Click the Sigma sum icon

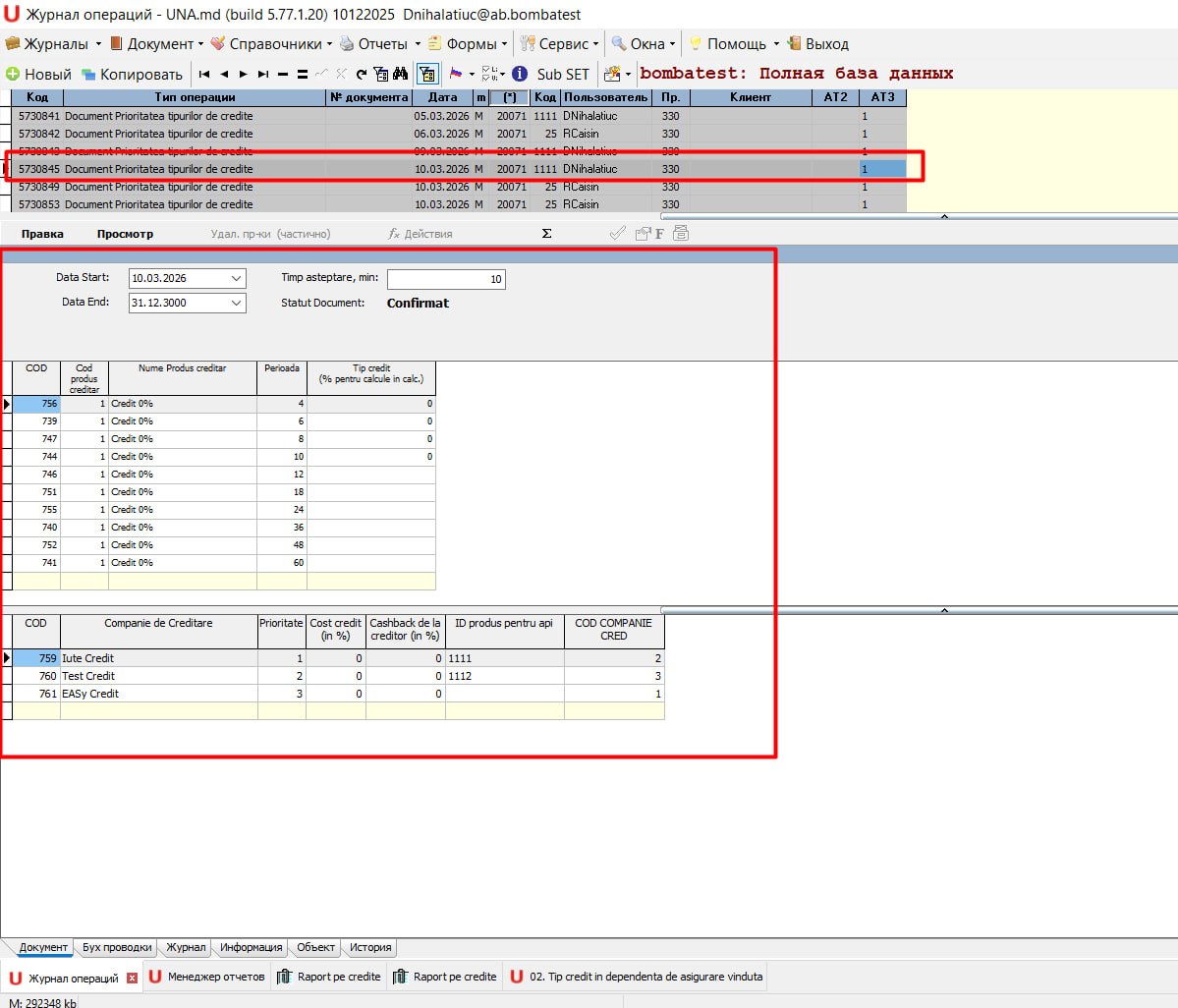click(x=547, y=234)
